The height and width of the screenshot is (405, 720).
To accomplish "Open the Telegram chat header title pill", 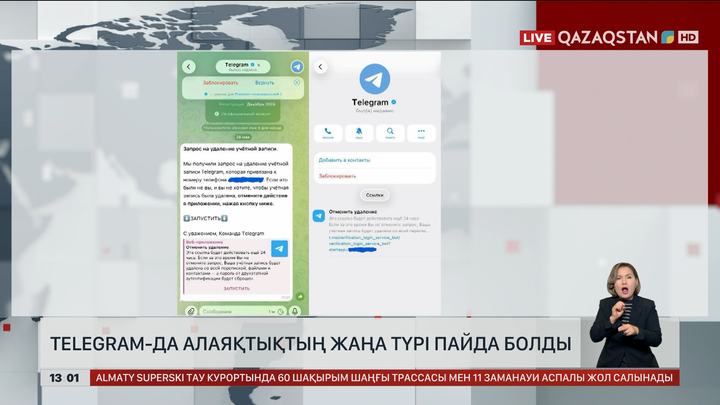I will pyautogui.click(x=243, y=67).
